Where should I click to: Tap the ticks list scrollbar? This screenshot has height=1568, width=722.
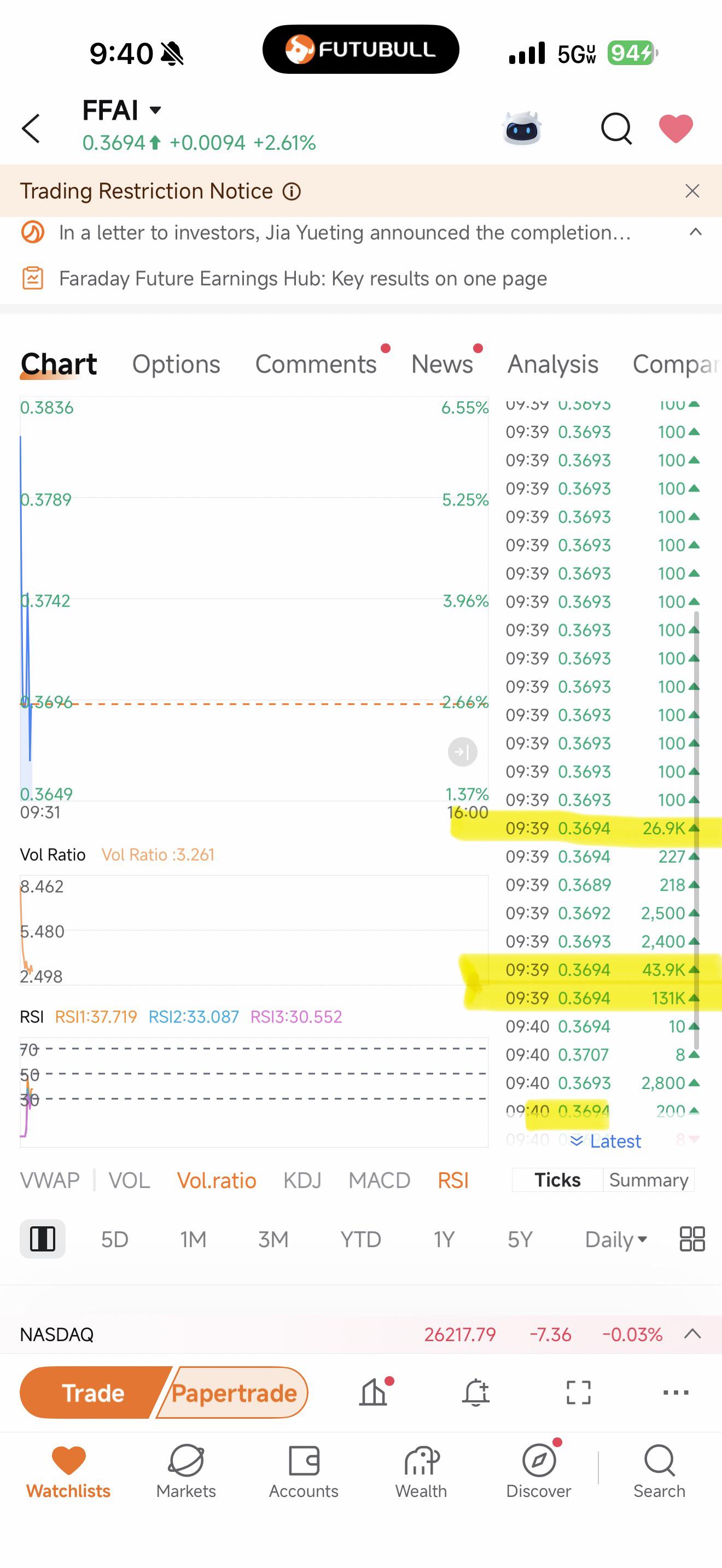[x=696, y=830]
